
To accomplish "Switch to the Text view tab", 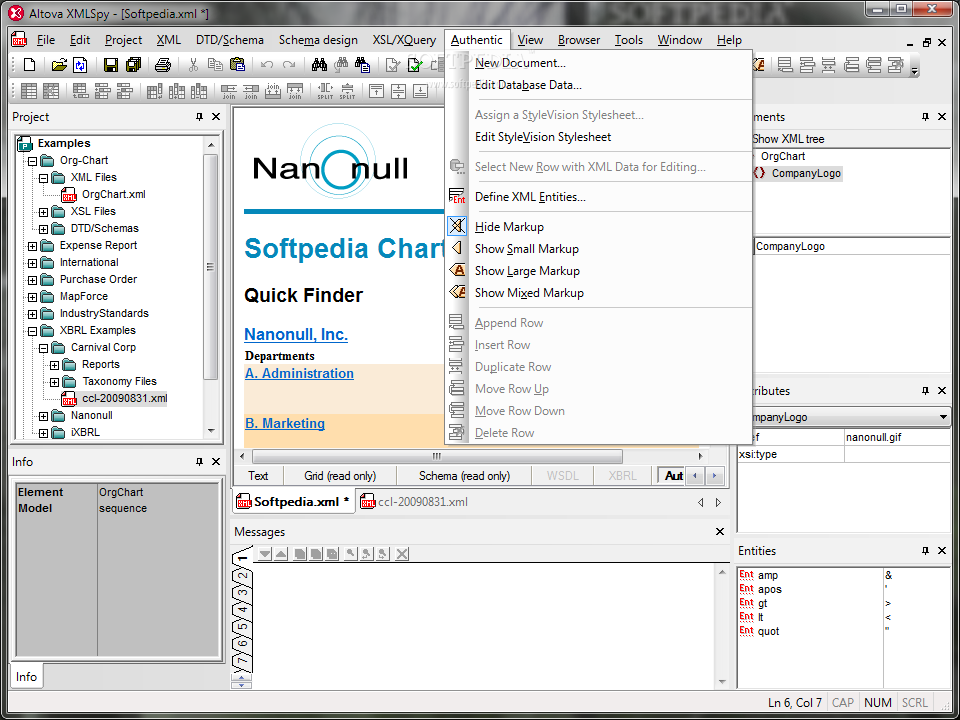I will (258, 476).
